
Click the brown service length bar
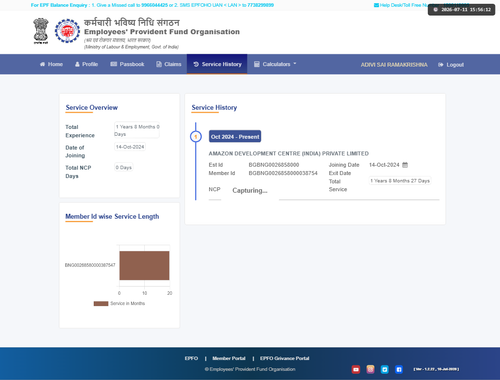144,265
